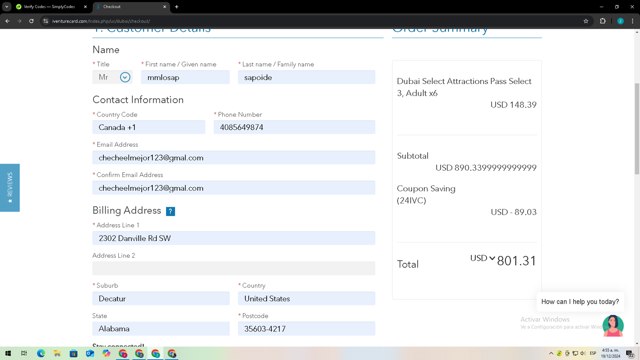Open the Reviews side tab

click(x=10, y=188)
